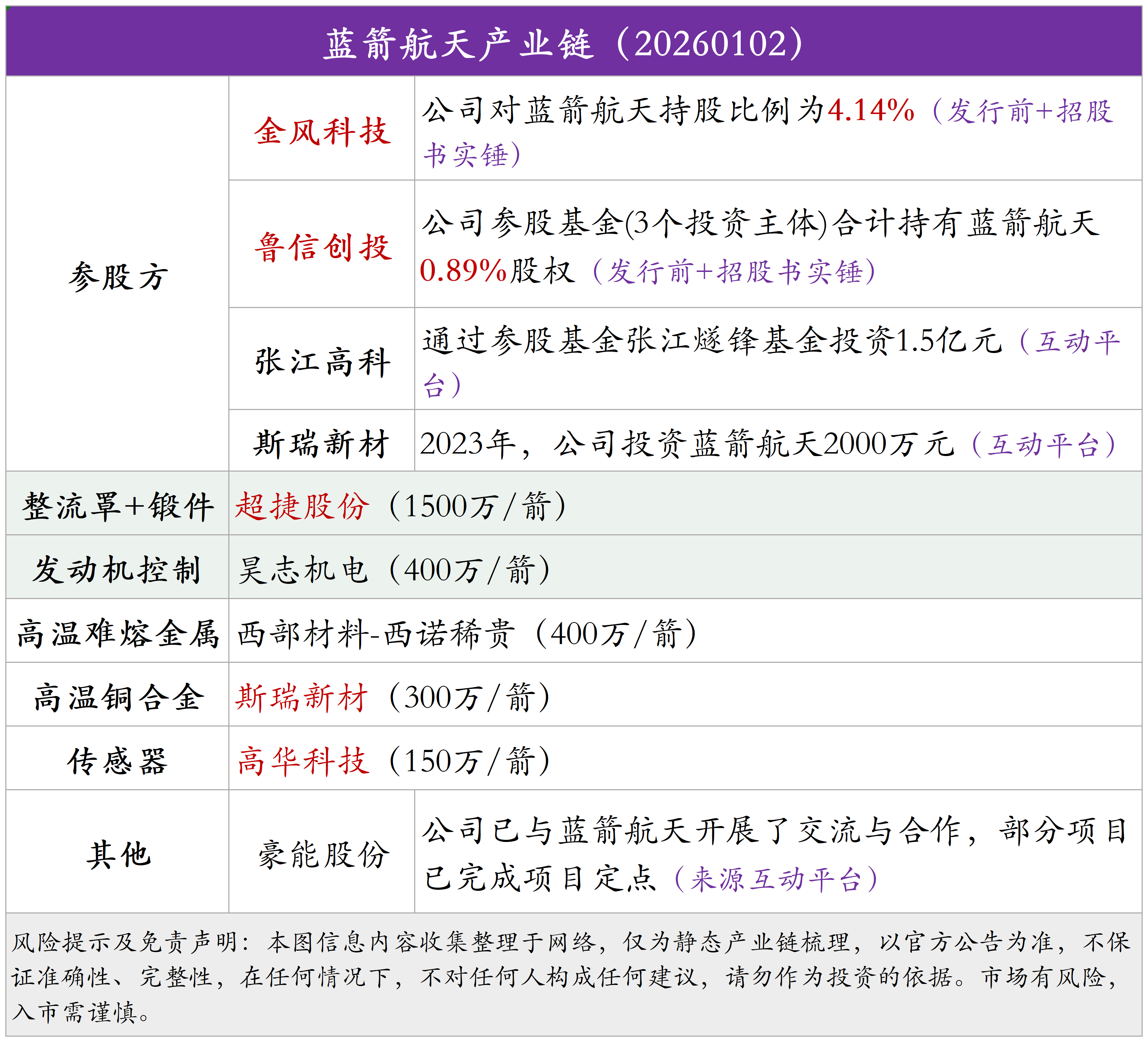Click the 金风科技 company name
This screenshot has width=1148, height=1042.
(x=322, y=131)
